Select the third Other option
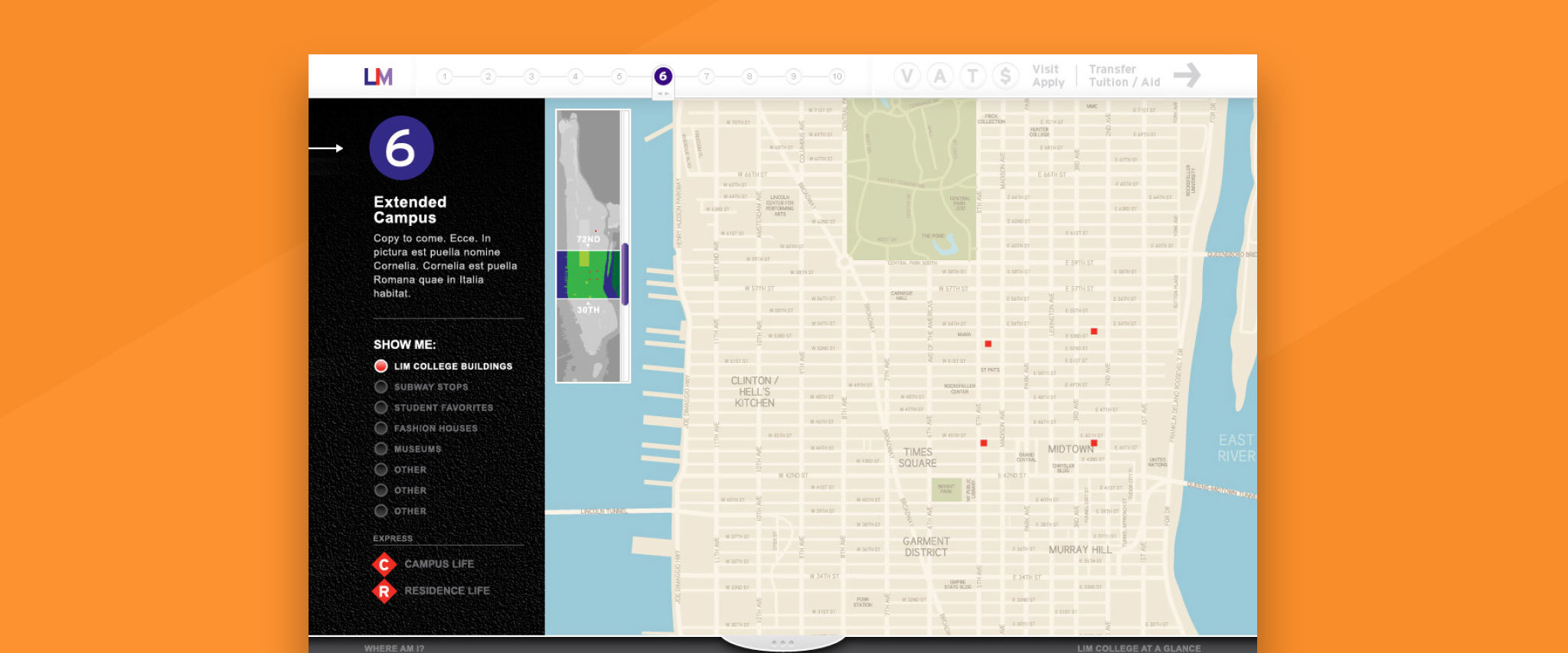The image size is (1568, 653). coord(400,511)
